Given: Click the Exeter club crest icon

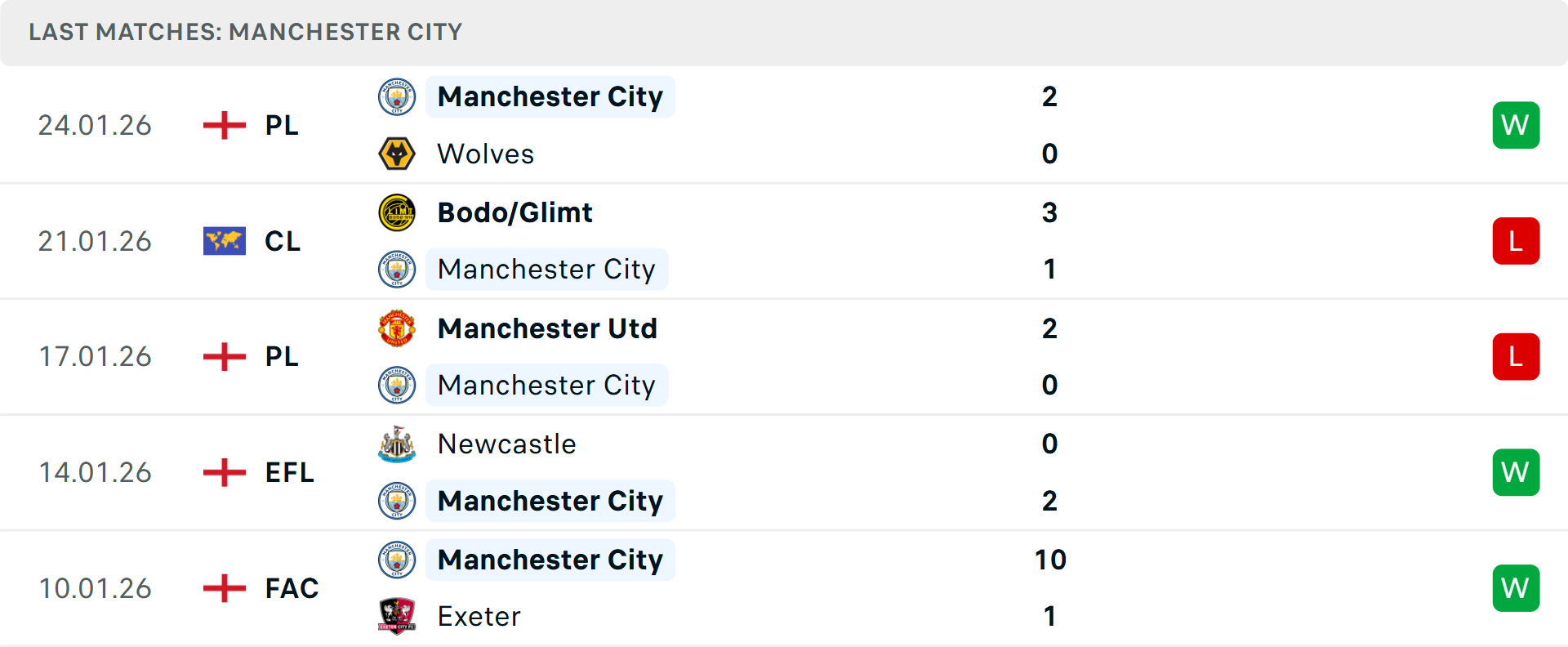Looking at the screenshot, I should [397, 616].
